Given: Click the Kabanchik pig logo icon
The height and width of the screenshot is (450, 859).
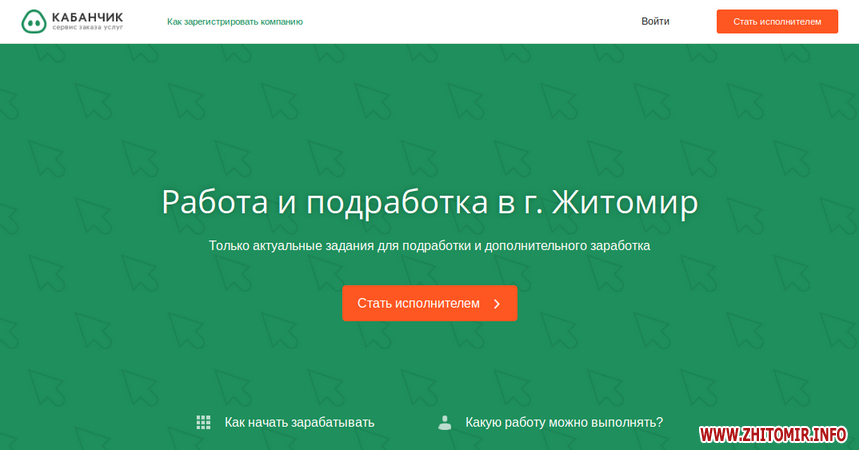Looking at the screenshot, I should point(35,21).
